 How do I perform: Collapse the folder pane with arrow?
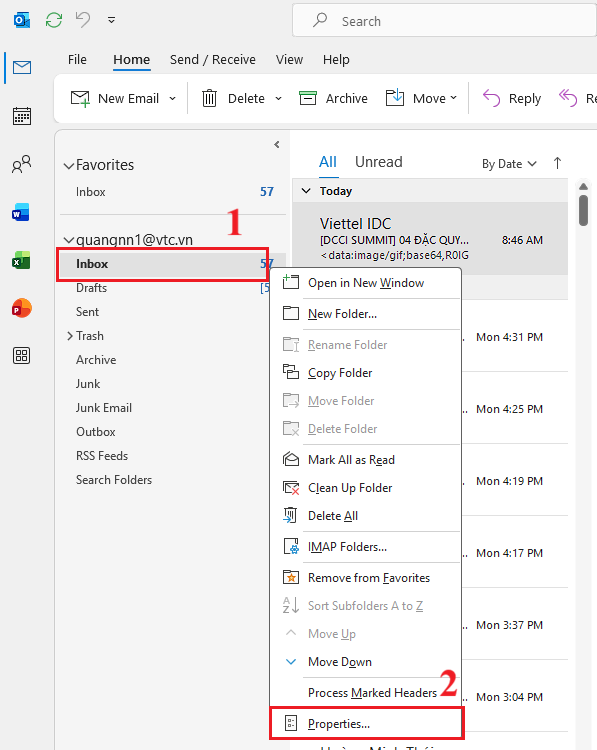pos(276,144)
